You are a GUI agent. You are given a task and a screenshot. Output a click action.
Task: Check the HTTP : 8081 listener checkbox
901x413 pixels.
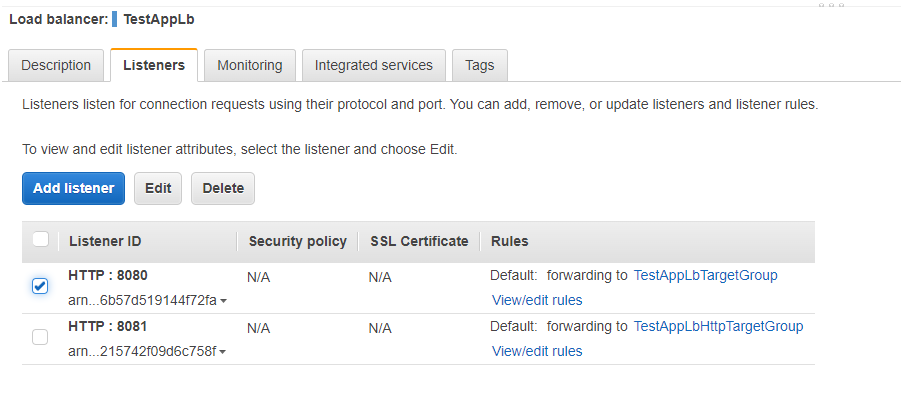40,337
